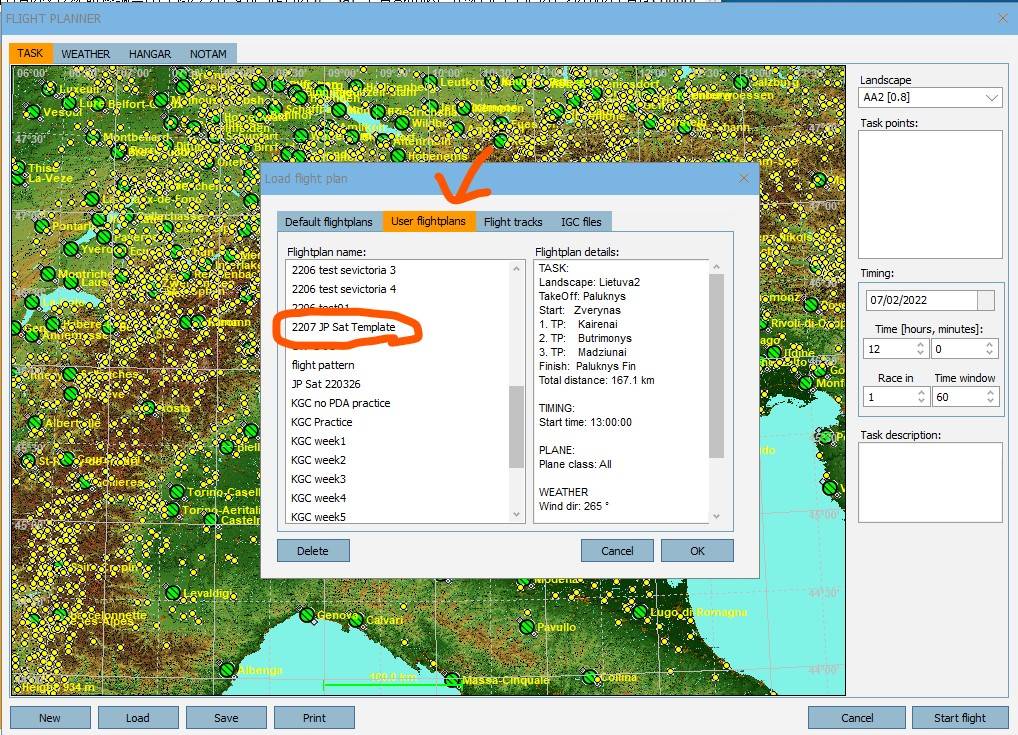
Task: Select the Massa-Cinquale airfield marker
Action: click(x=452, y=680)
